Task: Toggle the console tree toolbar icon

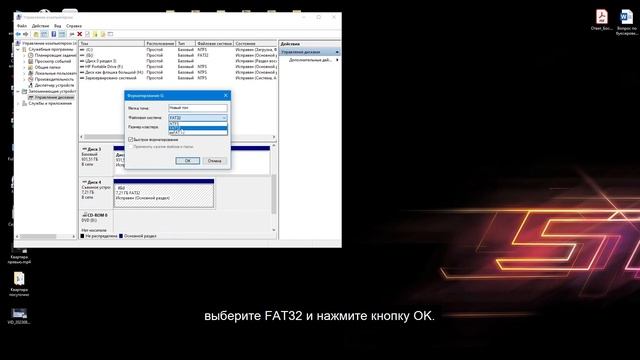Action: (44, 34)
